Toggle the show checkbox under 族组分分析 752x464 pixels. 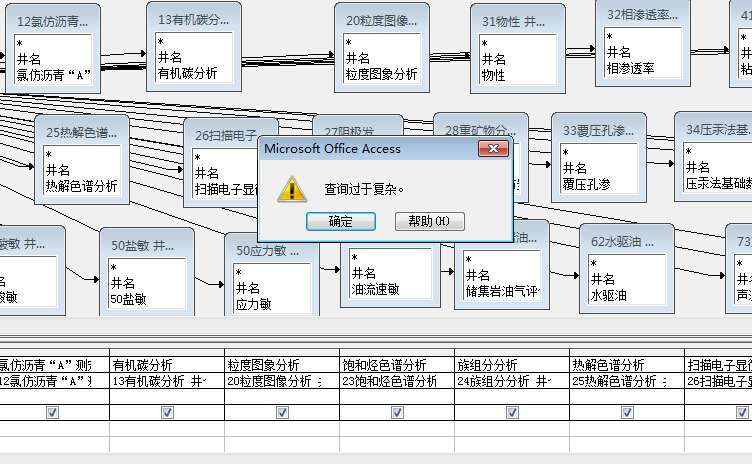(x=512, y=412)
